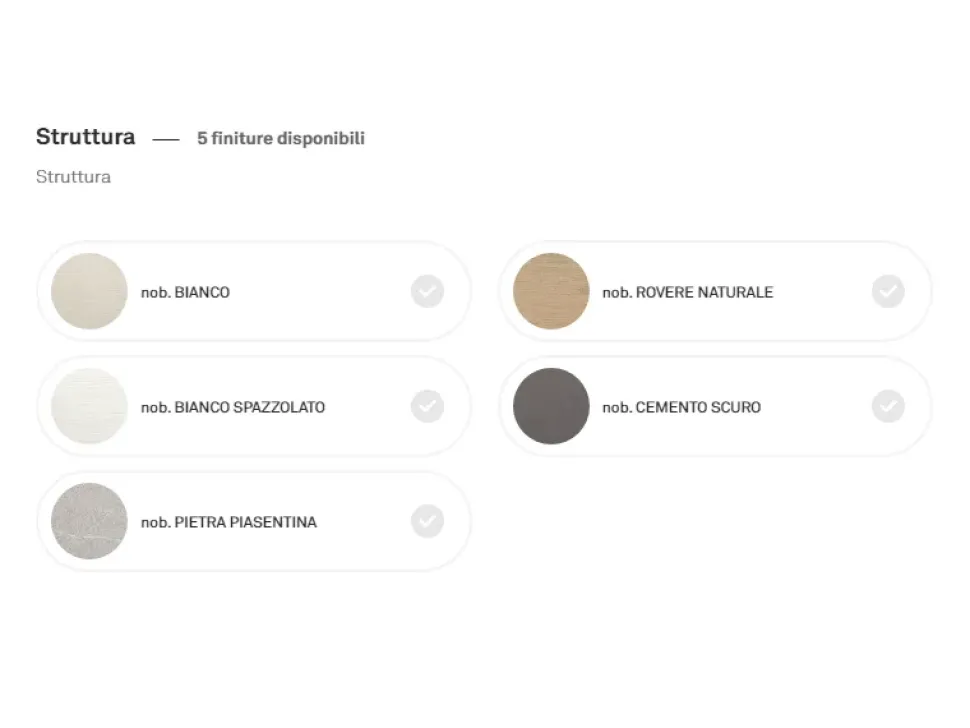Image resolution: width=970 pixels, height=728 pixels.
Task: Toggle the ROVERE NATURALE checkmark
Action: (888, 292)
